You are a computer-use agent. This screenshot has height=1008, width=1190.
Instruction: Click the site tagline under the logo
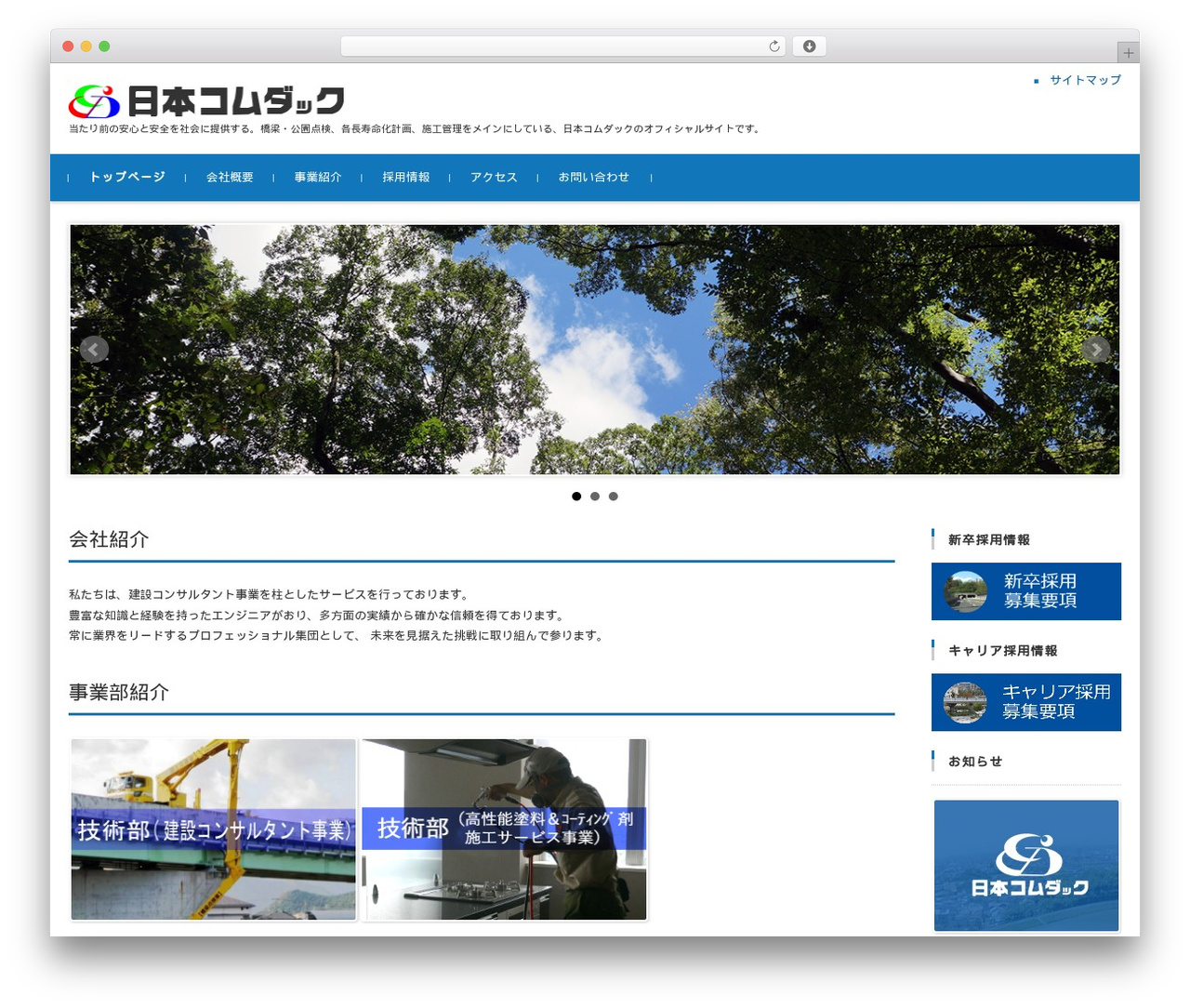click(415, 129)
